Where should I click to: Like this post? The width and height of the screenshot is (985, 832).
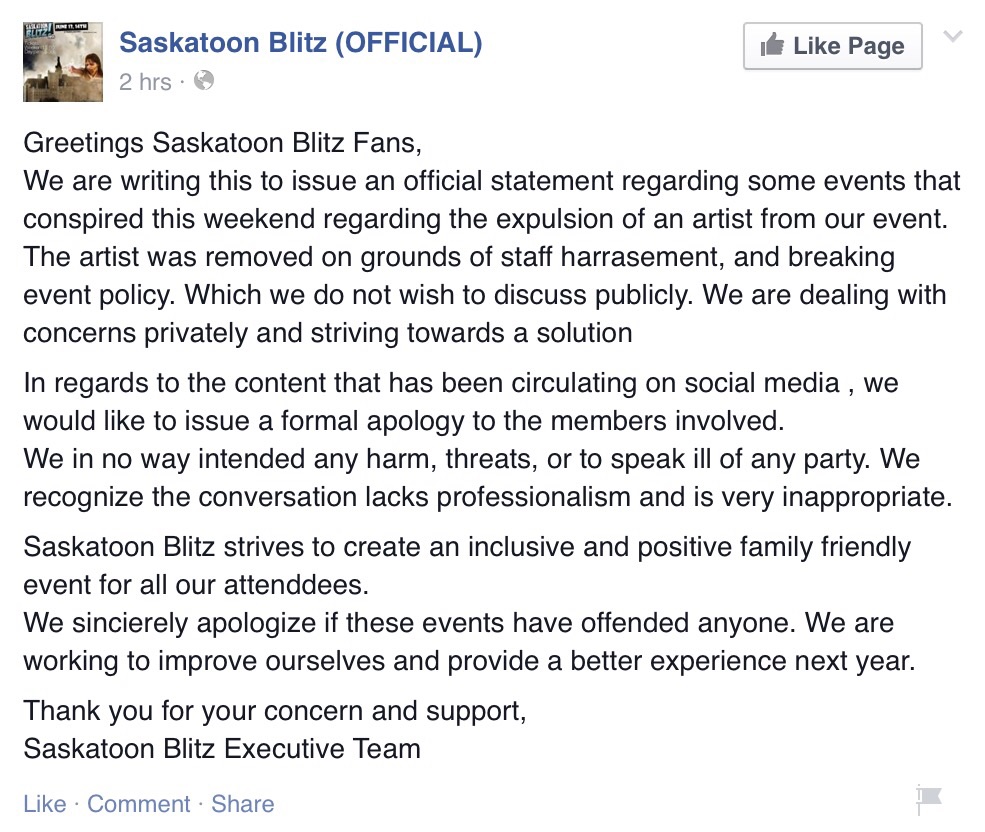coord(45,804)
